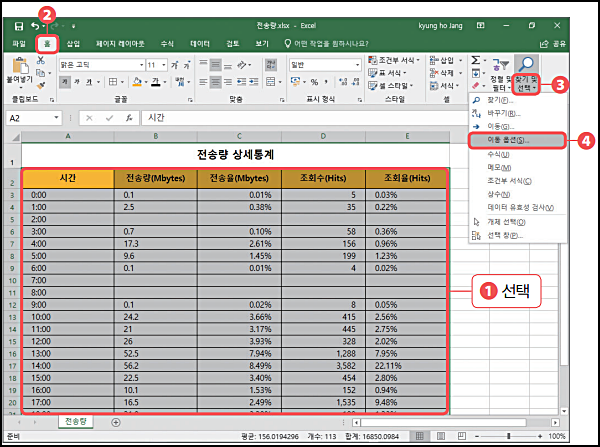Clear contents with eraser icon

(476, 85)
